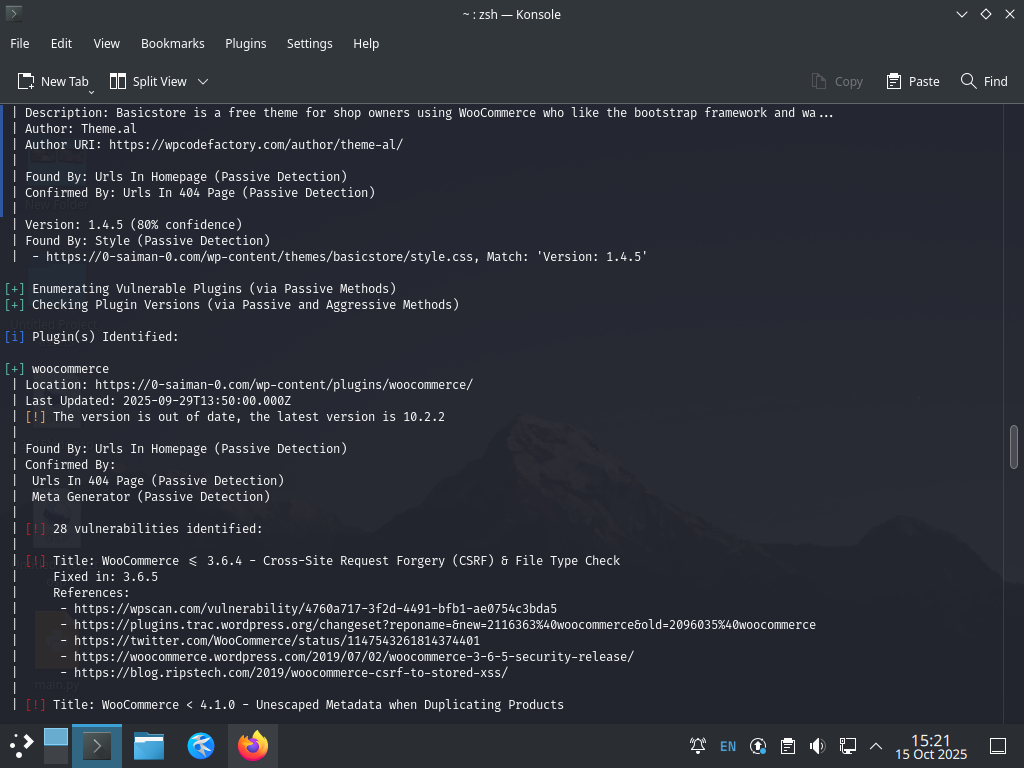Screen dimensions: 1024x768
Task: Click the terminal vertical scrollbar handle
Action: pos(1014,447)
